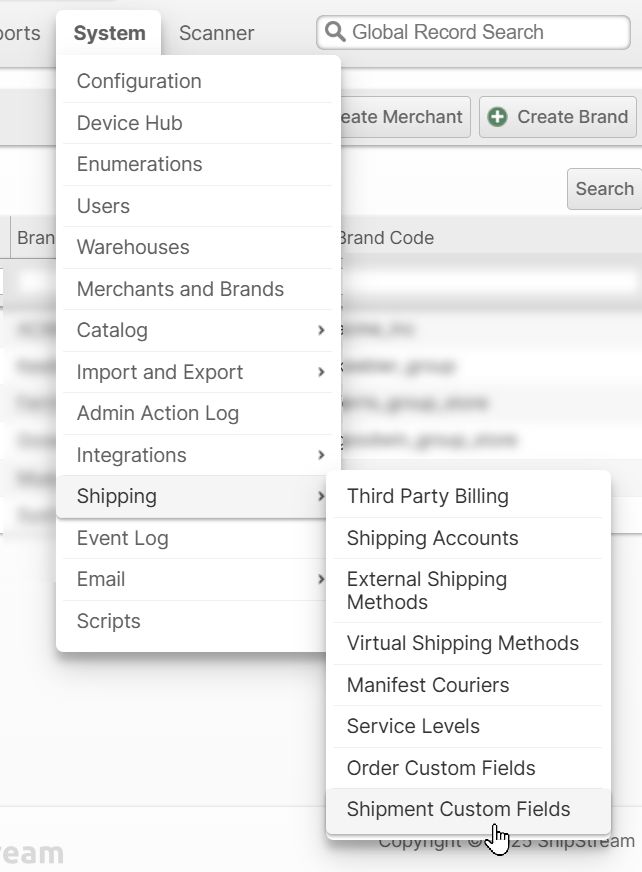The image size is (642, 872).
Task: Open Manifest Couriers
Action: [427, 685]
